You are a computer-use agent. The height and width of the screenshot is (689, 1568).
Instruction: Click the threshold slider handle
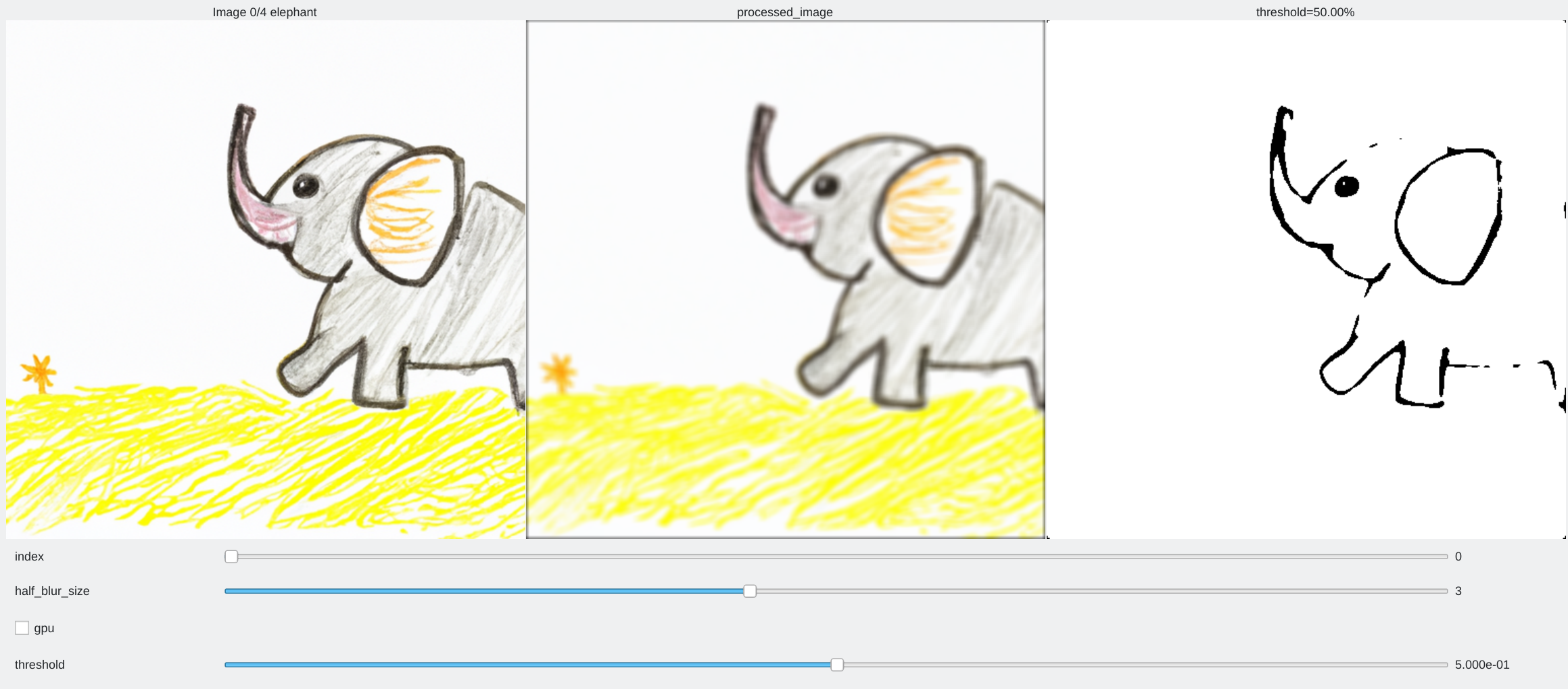837,665
